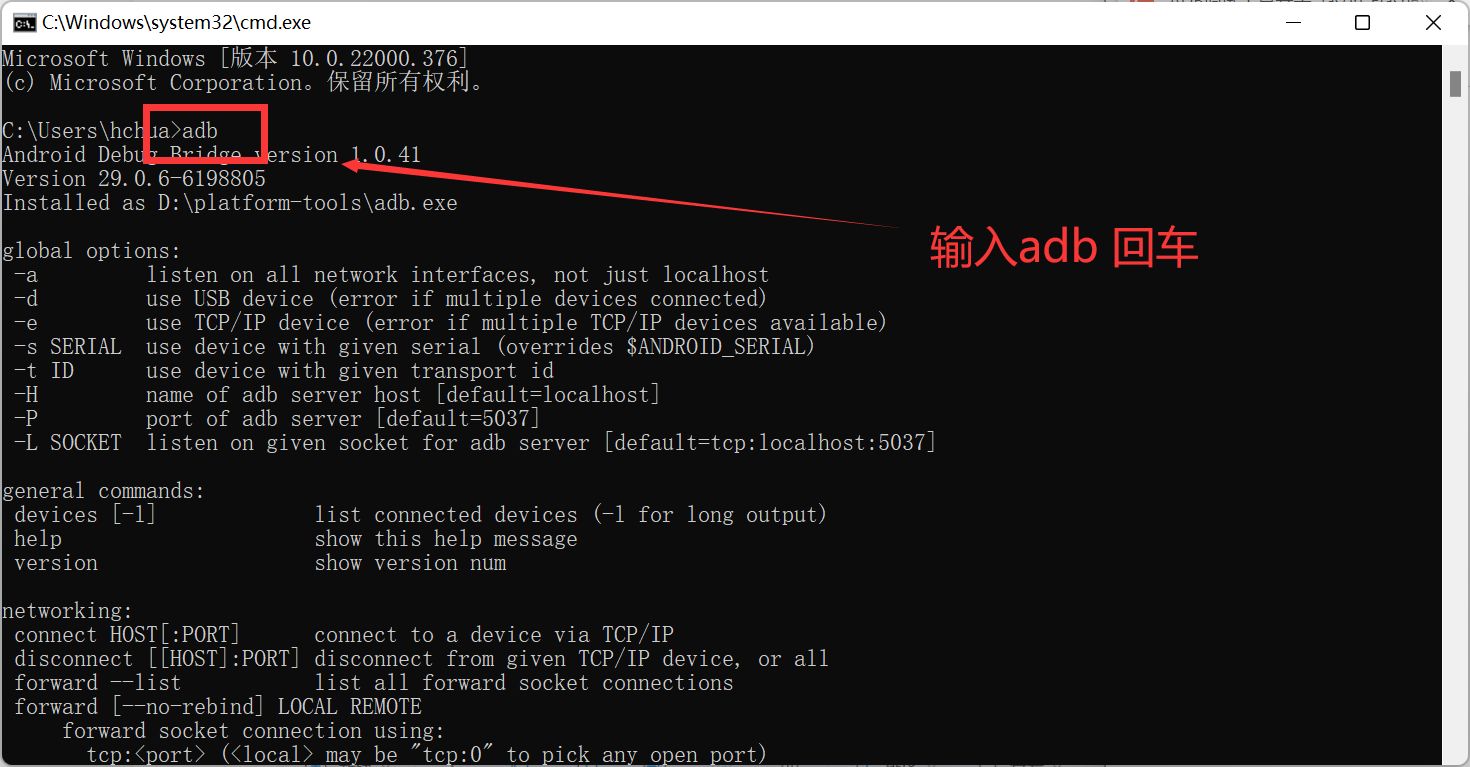Click the red 输入adb 回车 annotation
This screenshot has height=767, width=1470.
pos(1064,247)
